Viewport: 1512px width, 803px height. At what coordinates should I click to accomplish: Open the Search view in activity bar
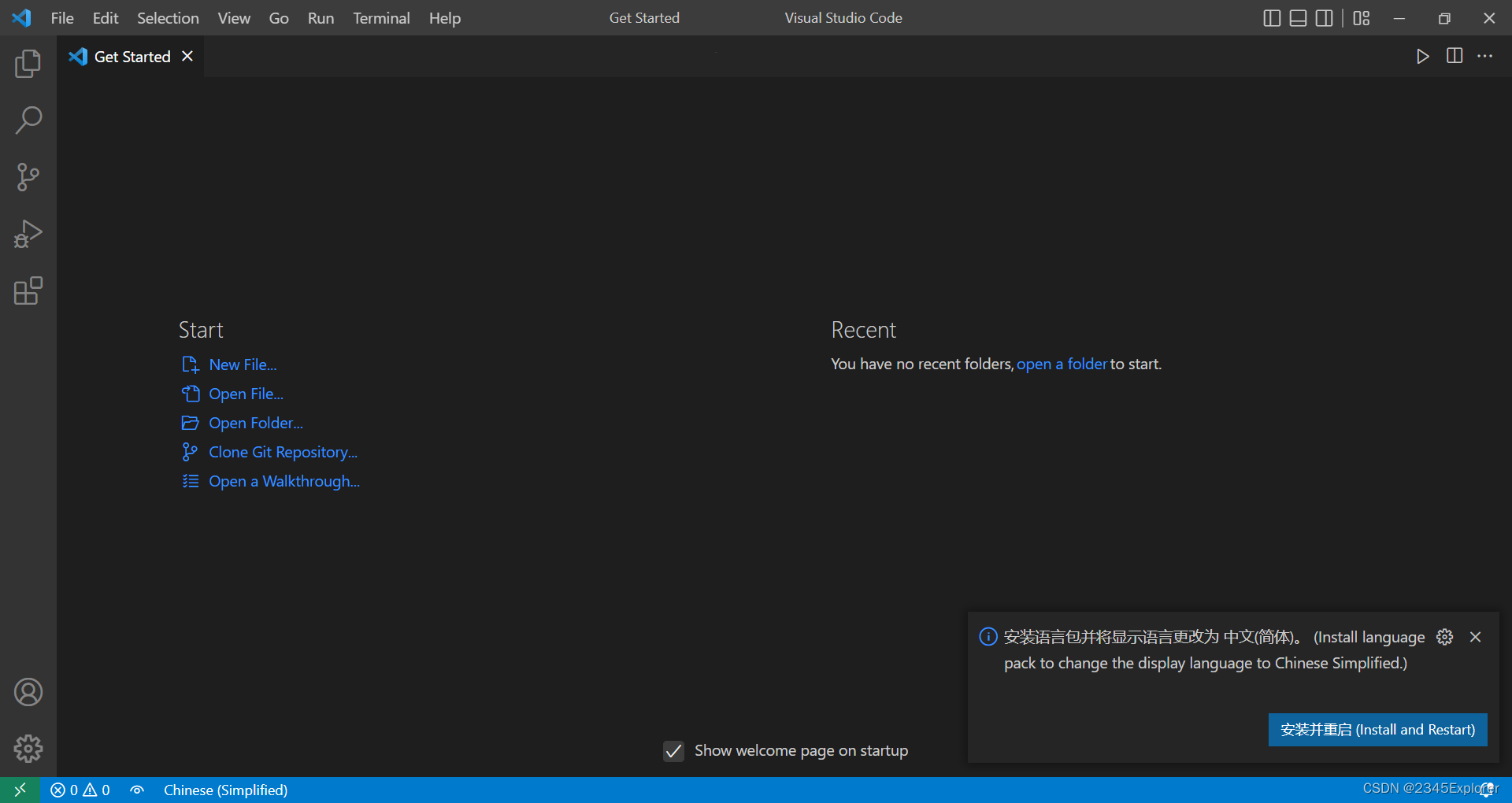28,120
